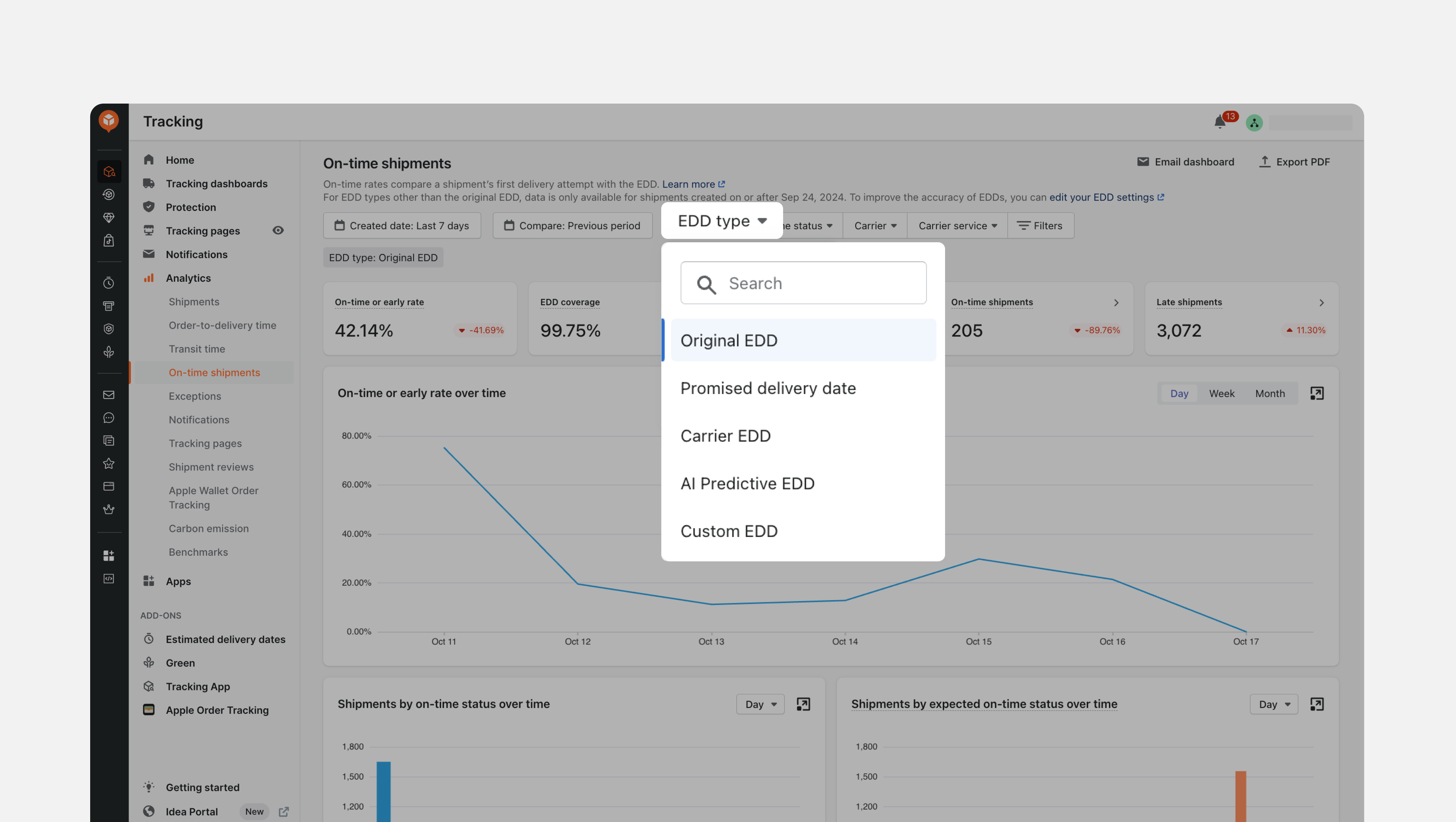This screenshot has height=822, width=1456.
Task: Open Exceptions under Analytics
Action: point(194,396)
